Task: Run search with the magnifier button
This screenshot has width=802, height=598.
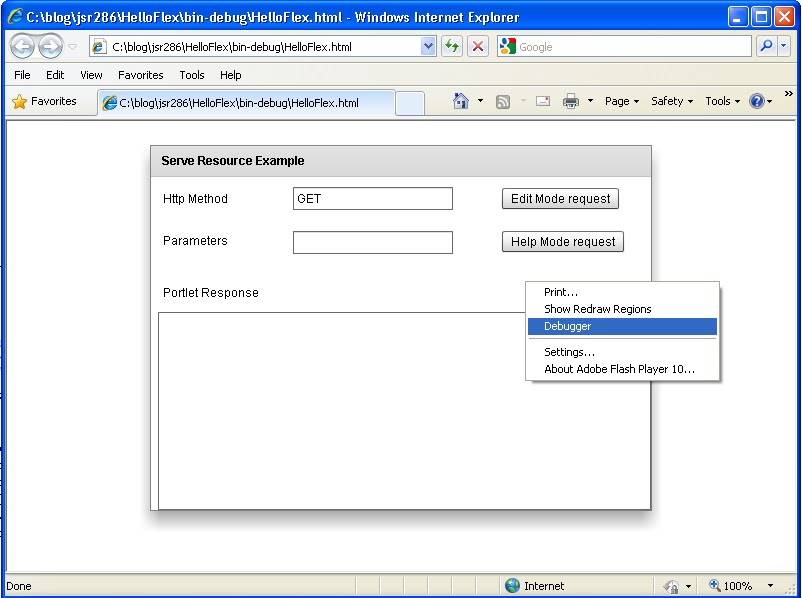Action: 766,47
